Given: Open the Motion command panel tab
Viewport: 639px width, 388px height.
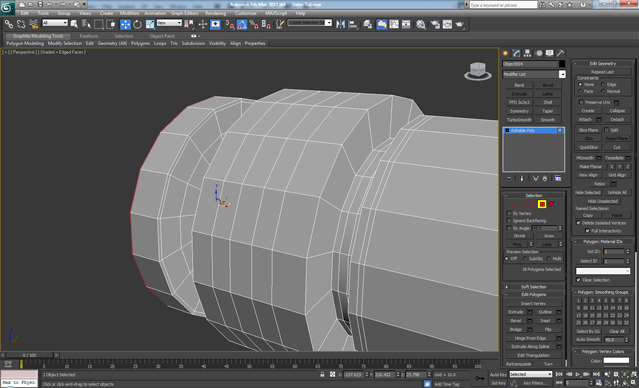Looking at the screenshot, I should pyautogui.click(x=539, y=53).
